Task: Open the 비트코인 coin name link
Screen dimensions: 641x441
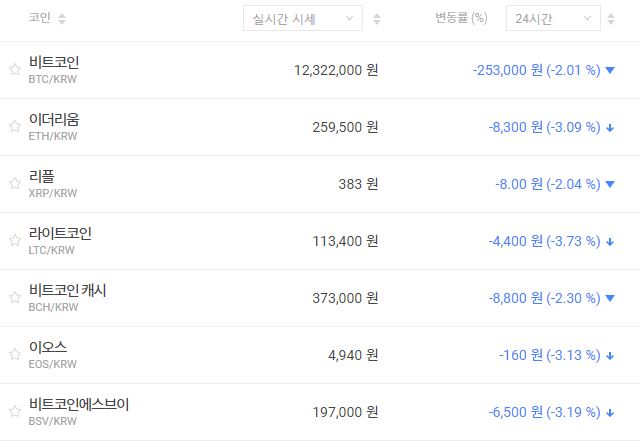Action: 54,63
